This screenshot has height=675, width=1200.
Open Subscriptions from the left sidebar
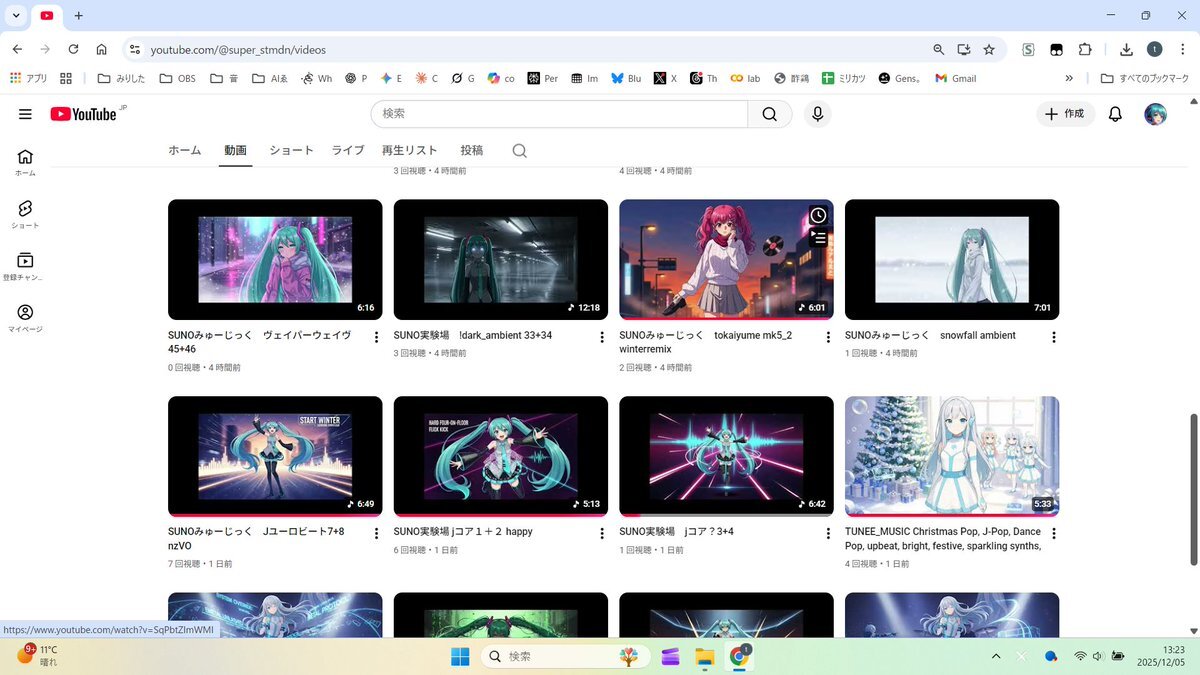(25, 265)
